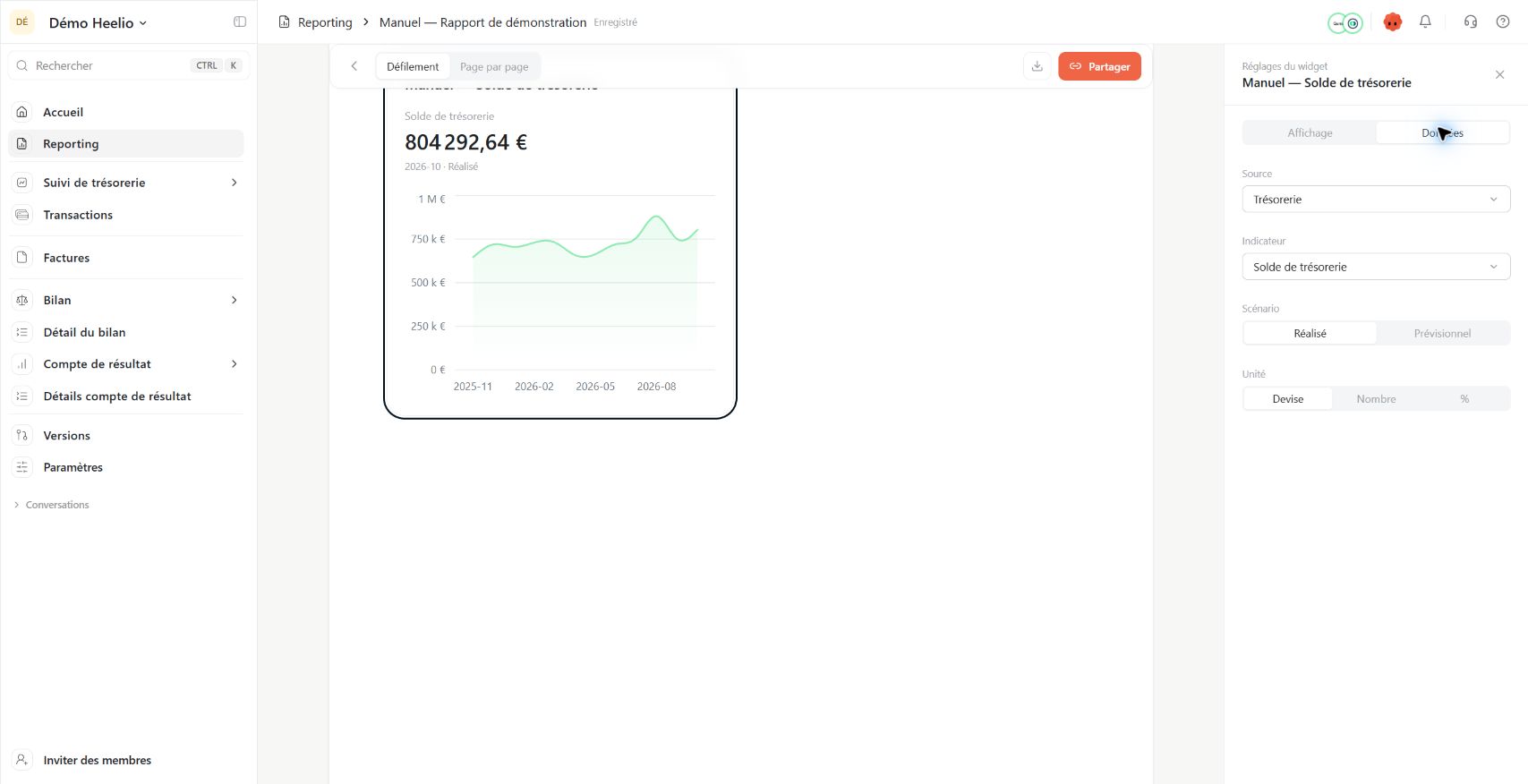The height and width of the screenshot is (784, 1528).
Task: Open the notifications bell
Action: (1425, 22)
